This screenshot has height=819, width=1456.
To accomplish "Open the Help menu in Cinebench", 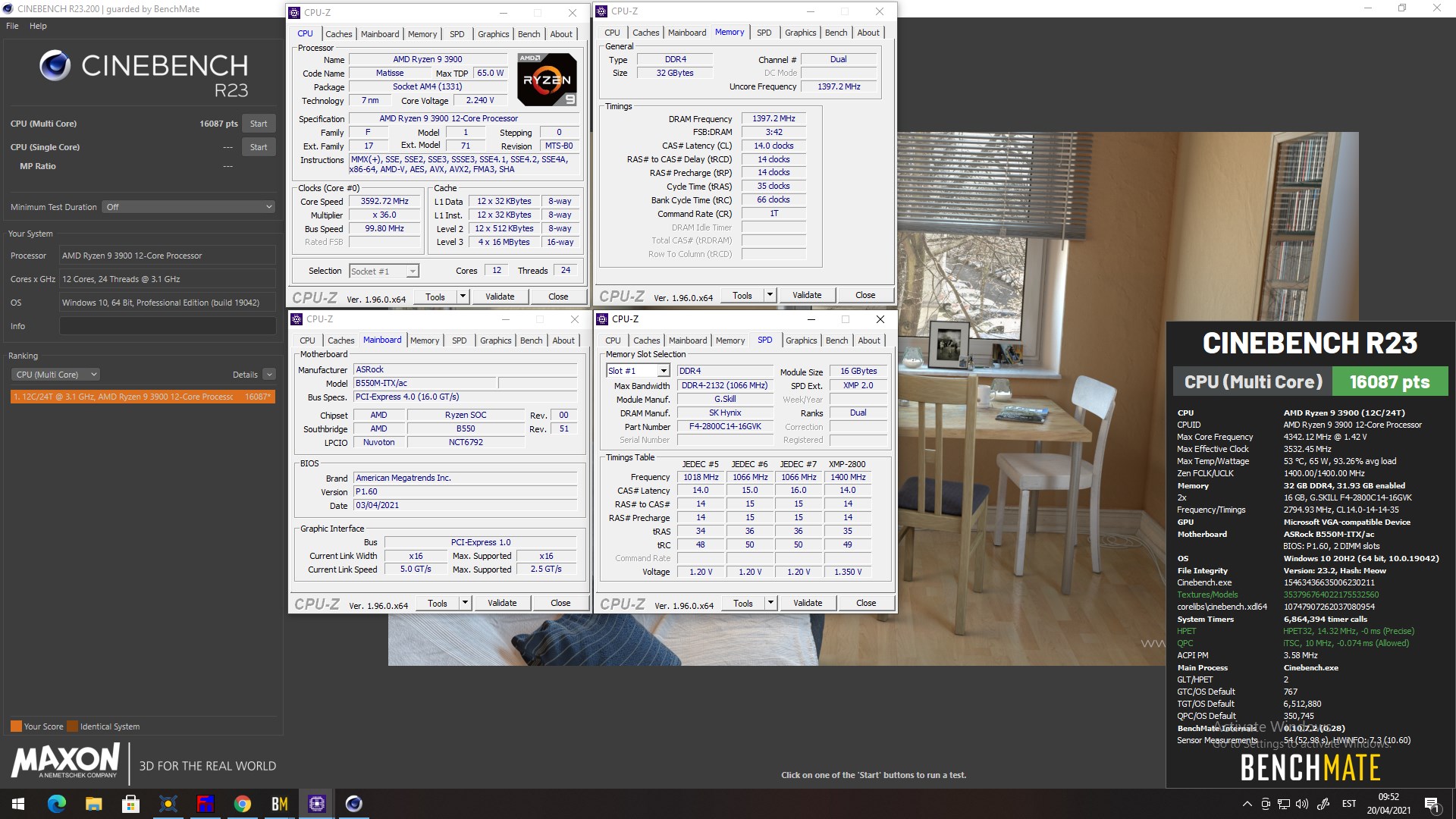I will (38, 26).
